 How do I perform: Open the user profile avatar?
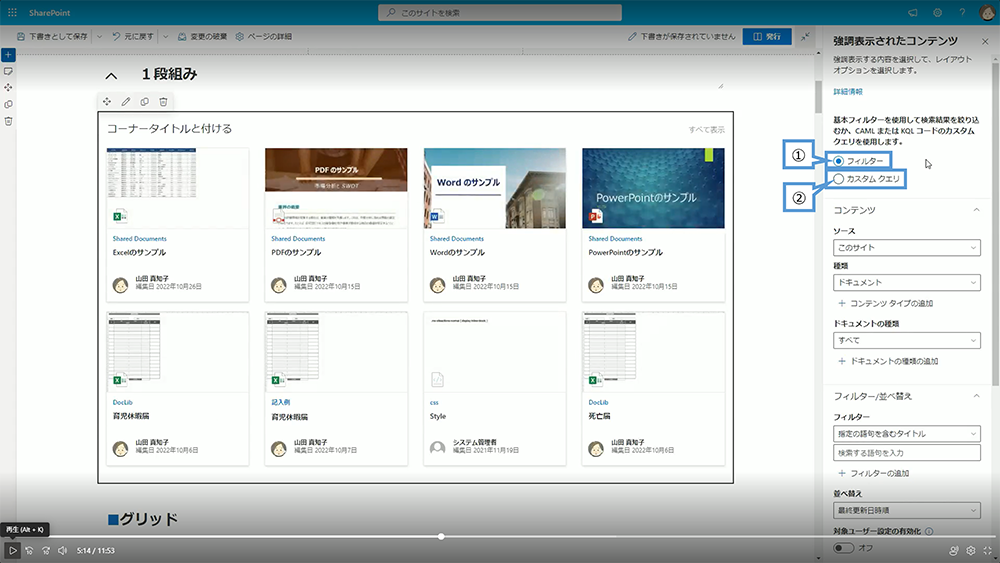pyautogui.click(x=987, y=13)
